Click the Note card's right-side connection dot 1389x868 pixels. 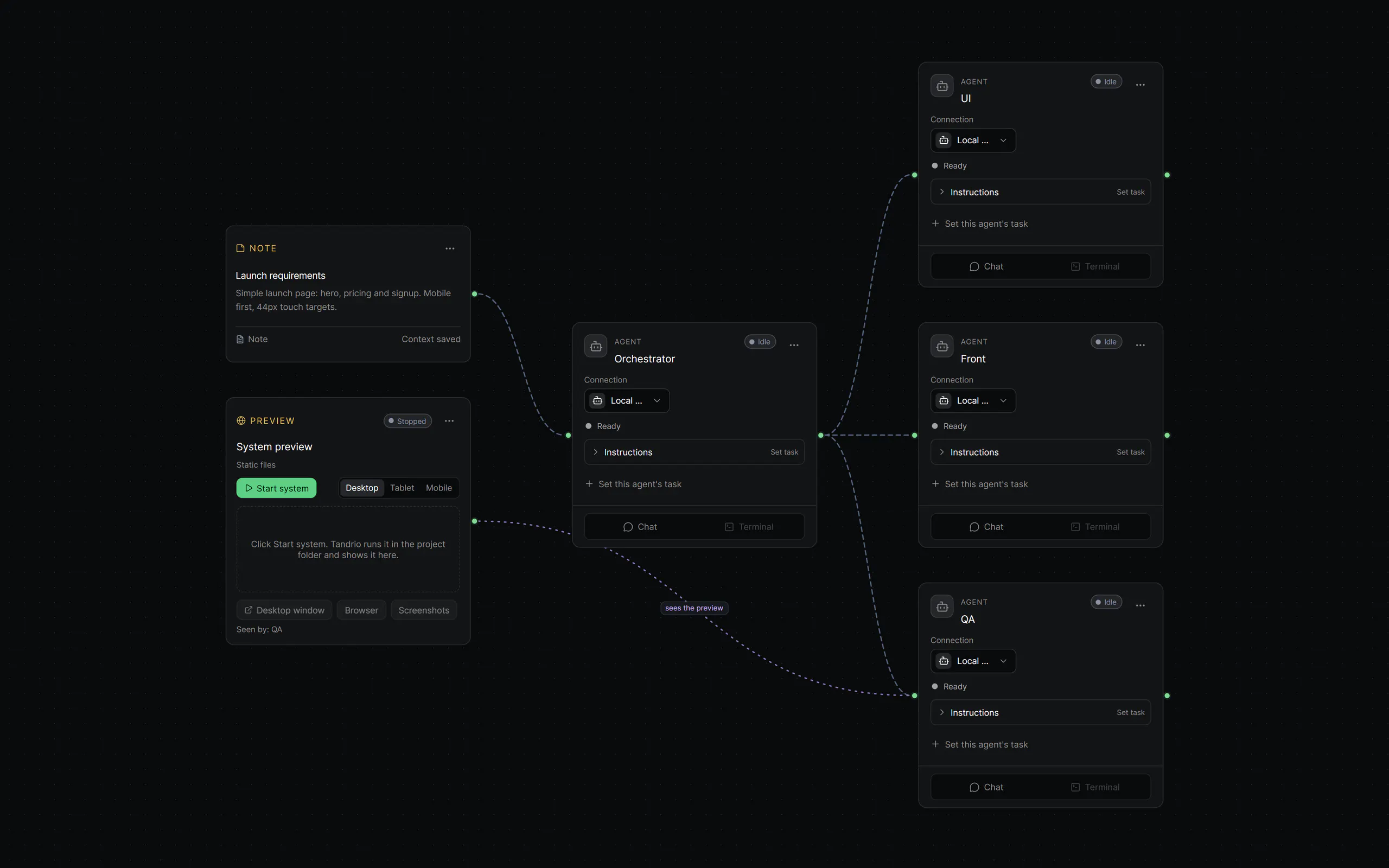tap(474, 294)
